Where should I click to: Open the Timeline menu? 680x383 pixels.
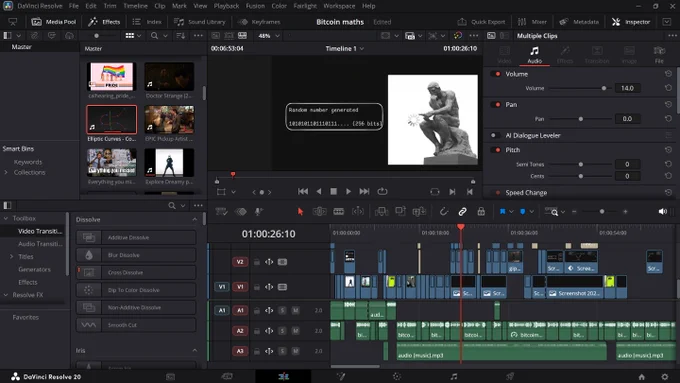135,6
